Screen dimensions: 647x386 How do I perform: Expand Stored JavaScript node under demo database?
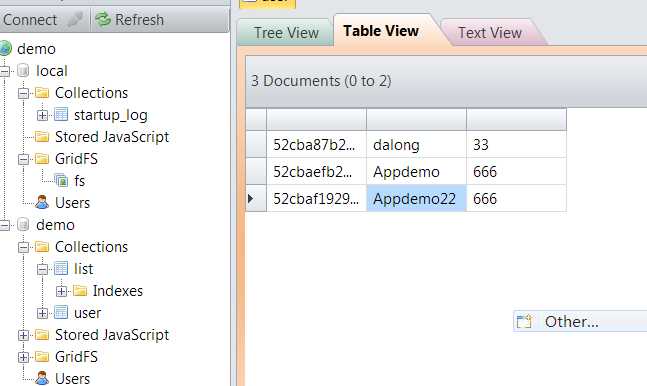point(24,335)
